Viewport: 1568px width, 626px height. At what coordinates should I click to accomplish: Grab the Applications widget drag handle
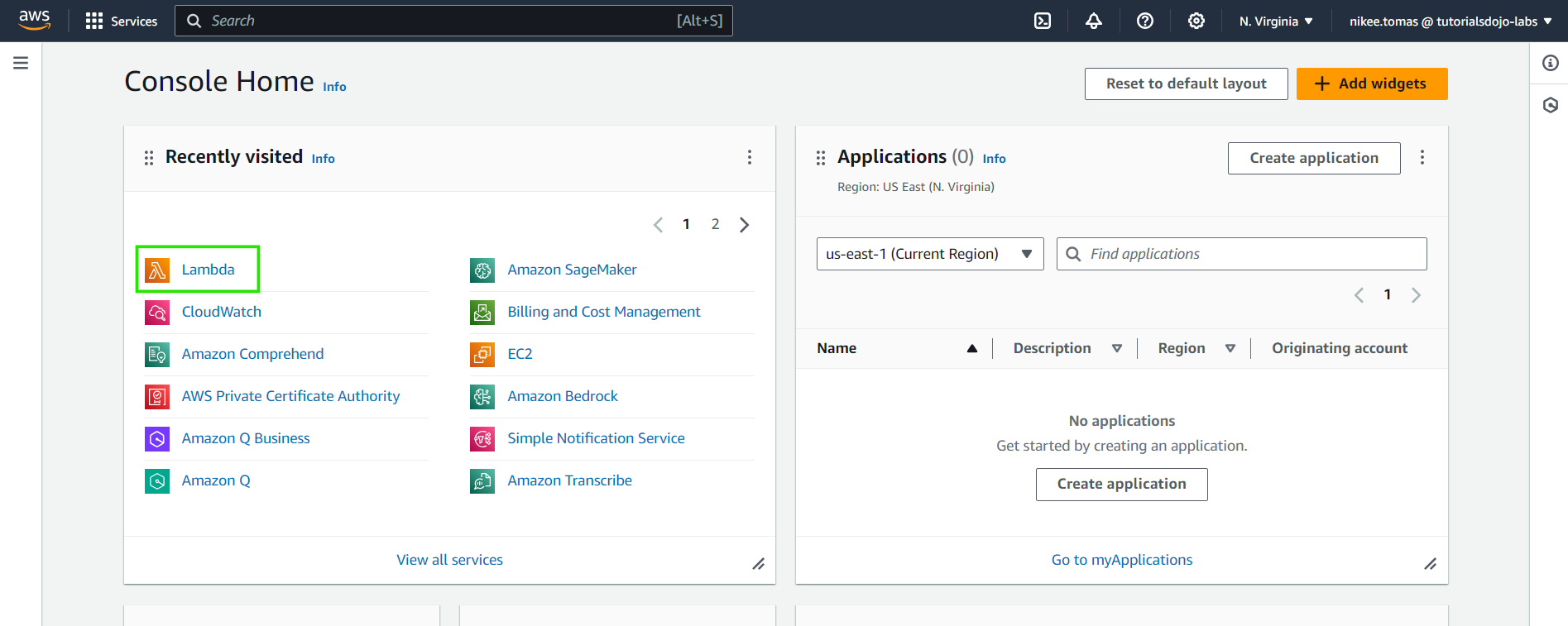pyautogui.click(x=821, y=157)
